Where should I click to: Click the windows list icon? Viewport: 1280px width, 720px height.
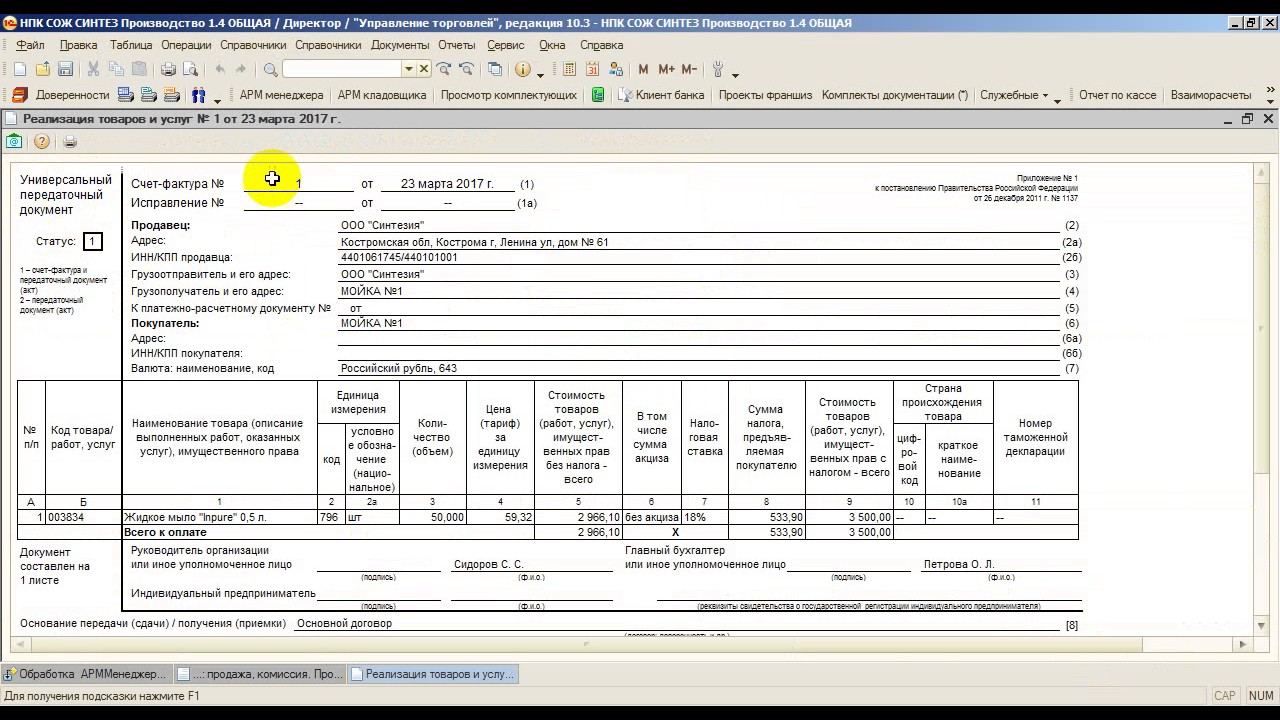[495, 69]
